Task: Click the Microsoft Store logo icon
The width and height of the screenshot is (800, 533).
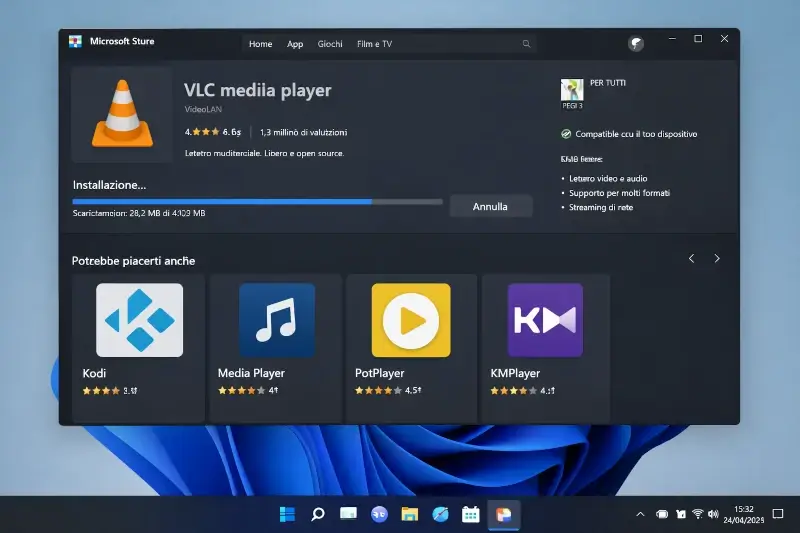Action: coord(76,41)
